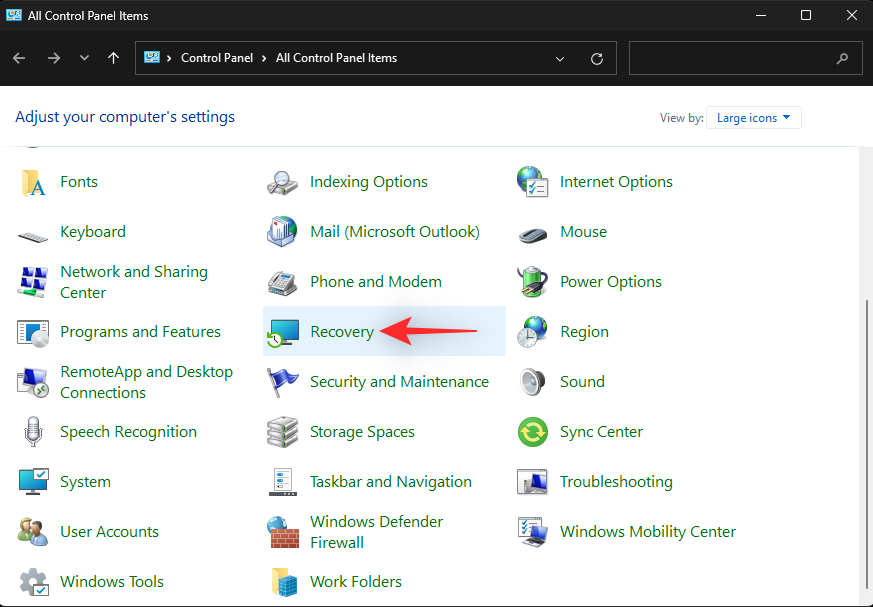Open the Security and Maintenance link
Viewport: 873px width, 607px height.
tap(399, 382)
